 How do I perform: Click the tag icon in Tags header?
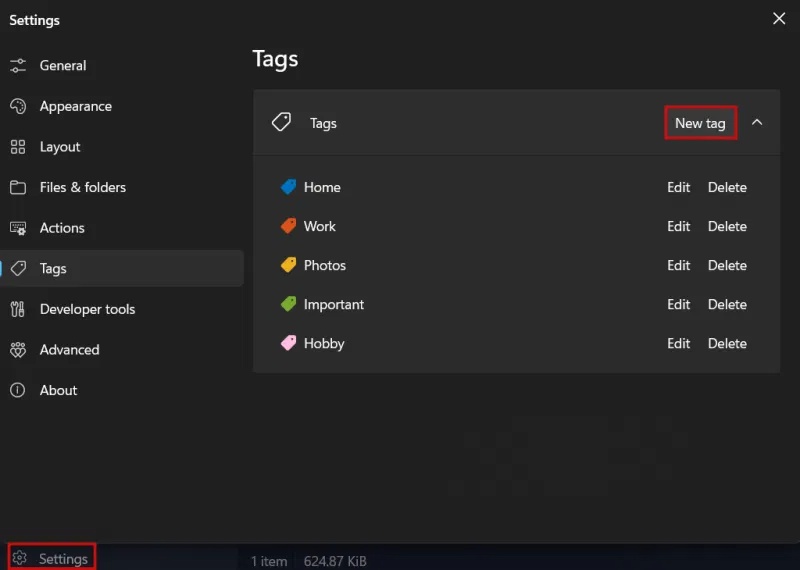281,122
